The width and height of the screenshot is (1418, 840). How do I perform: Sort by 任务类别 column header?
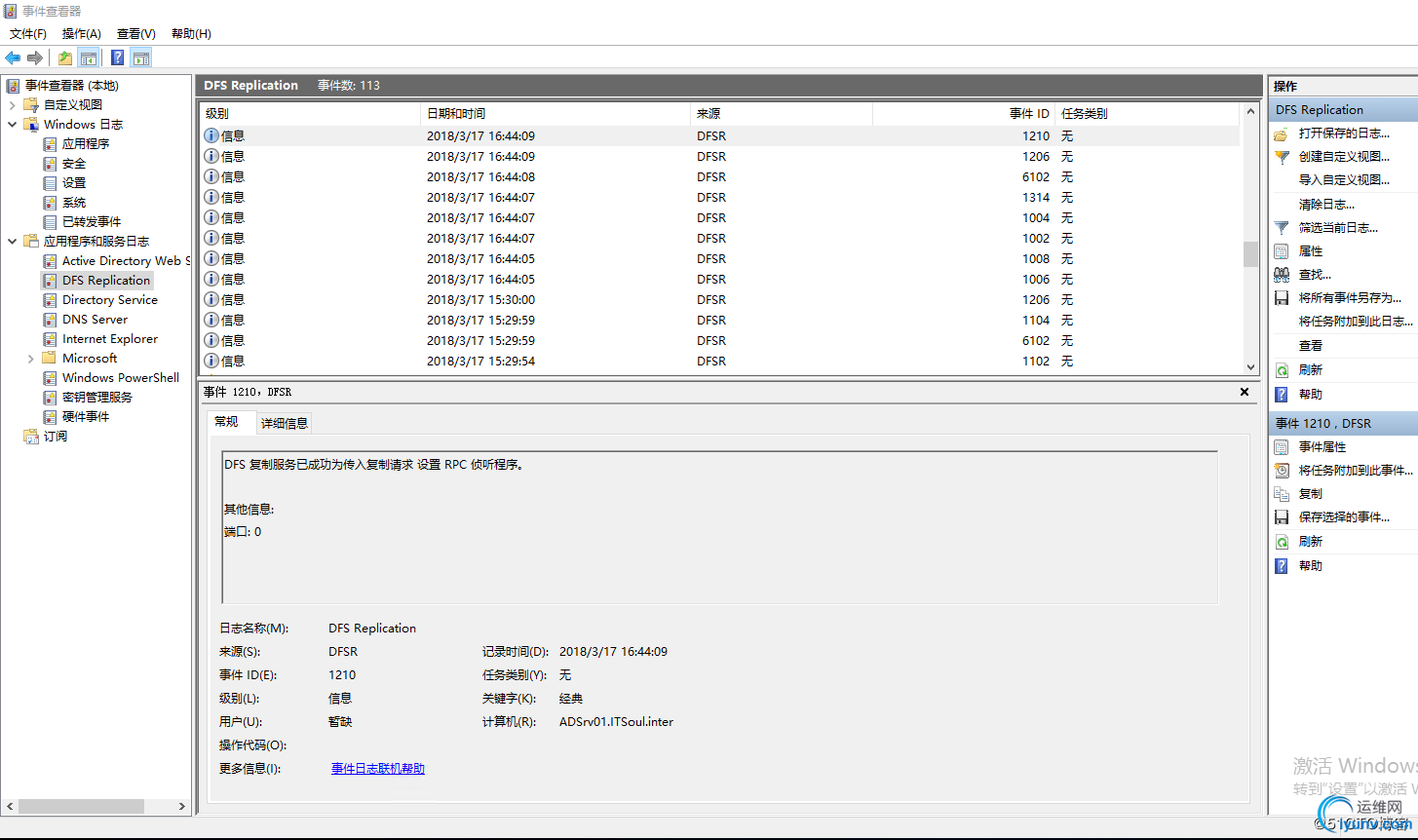[x=1147, y=114]
